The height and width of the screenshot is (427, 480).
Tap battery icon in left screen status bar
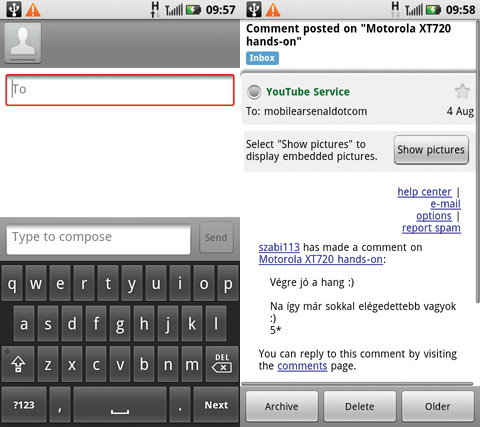193,10
